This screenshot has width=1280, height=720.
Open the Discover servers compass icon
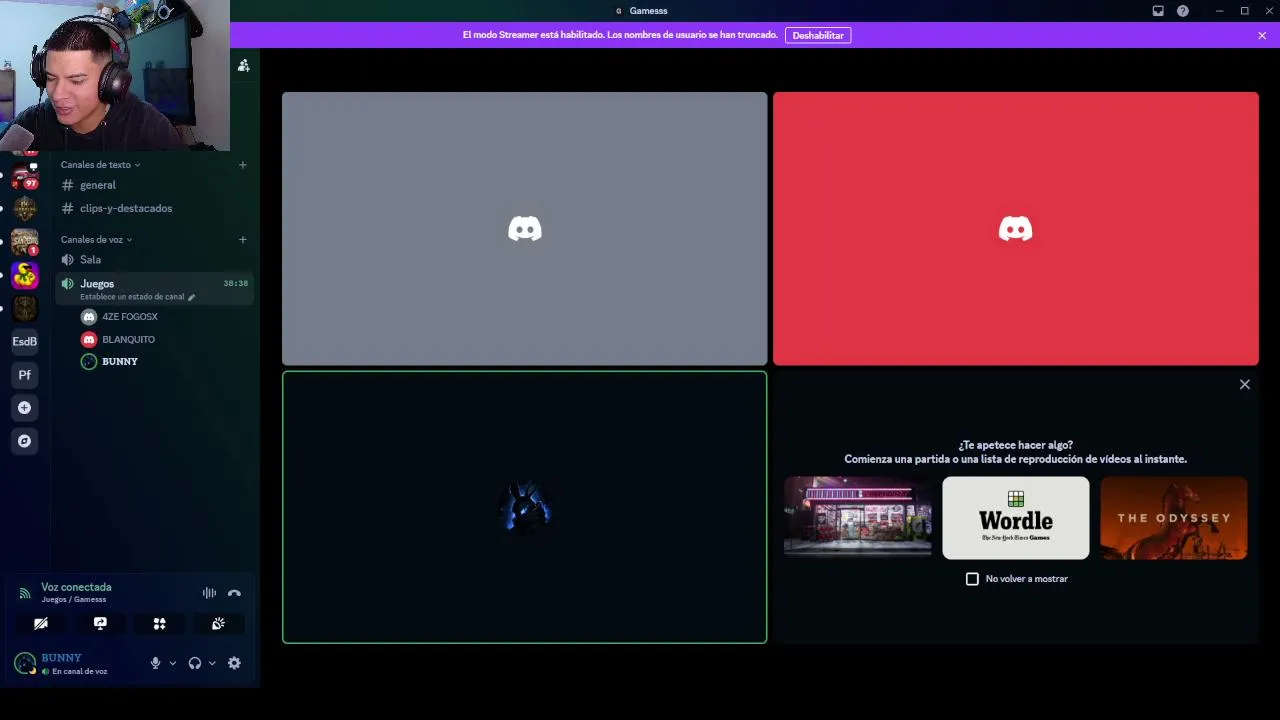(x=25, y=441)
